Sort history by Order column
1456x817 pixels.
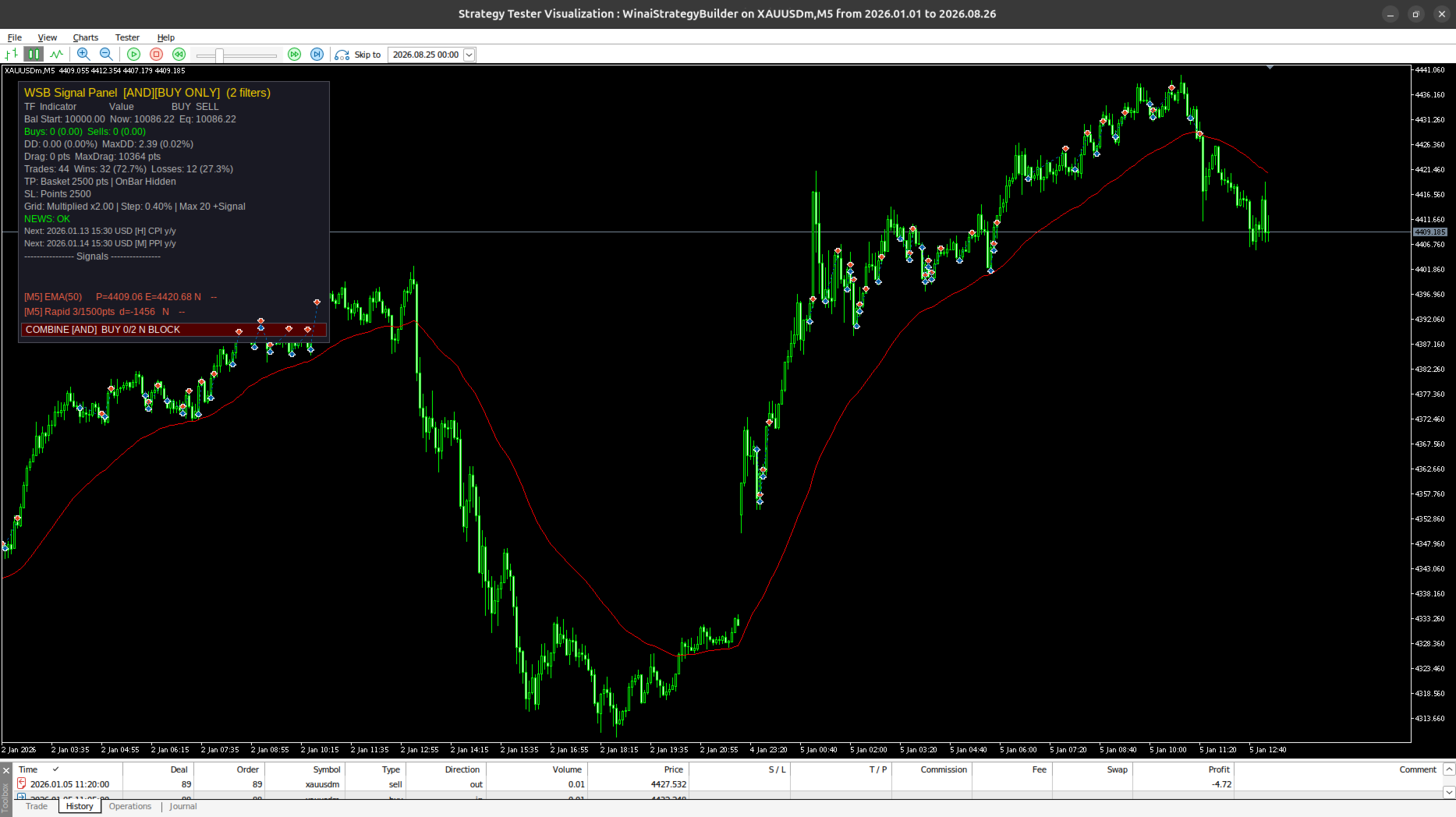pos(229,769)
